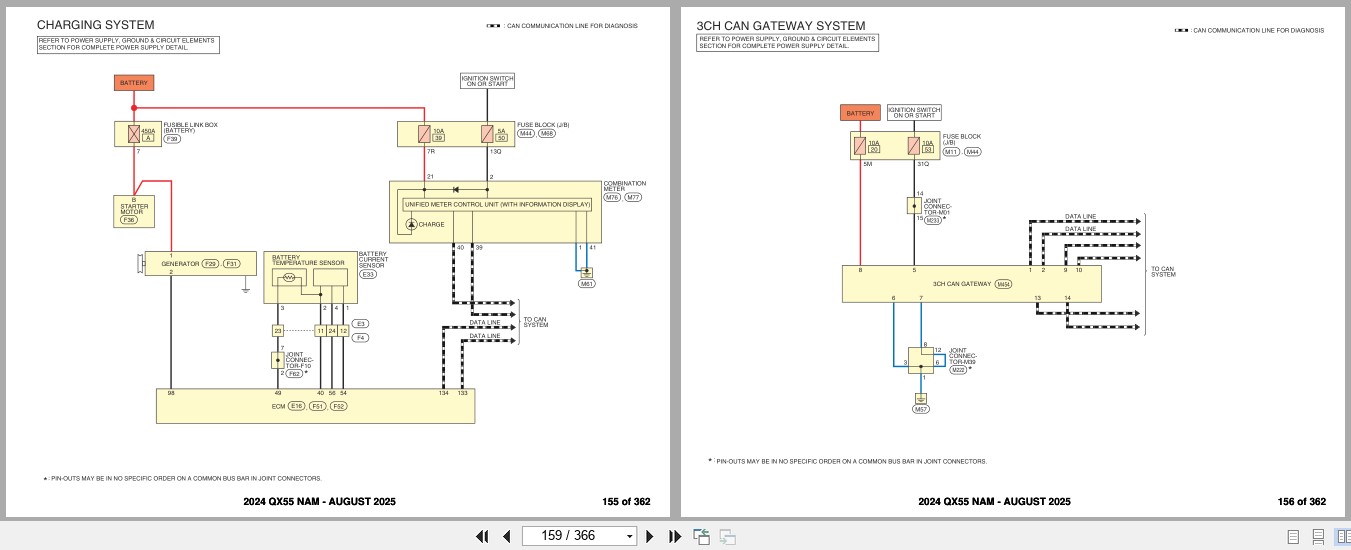Switch to single page view
The image size is (1351, 550).
coord(1293,537)
